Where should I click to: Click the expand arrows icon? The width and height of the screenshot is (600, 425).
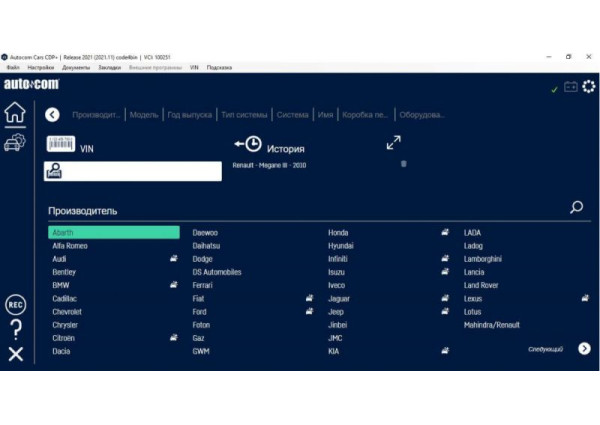point(394,143)
